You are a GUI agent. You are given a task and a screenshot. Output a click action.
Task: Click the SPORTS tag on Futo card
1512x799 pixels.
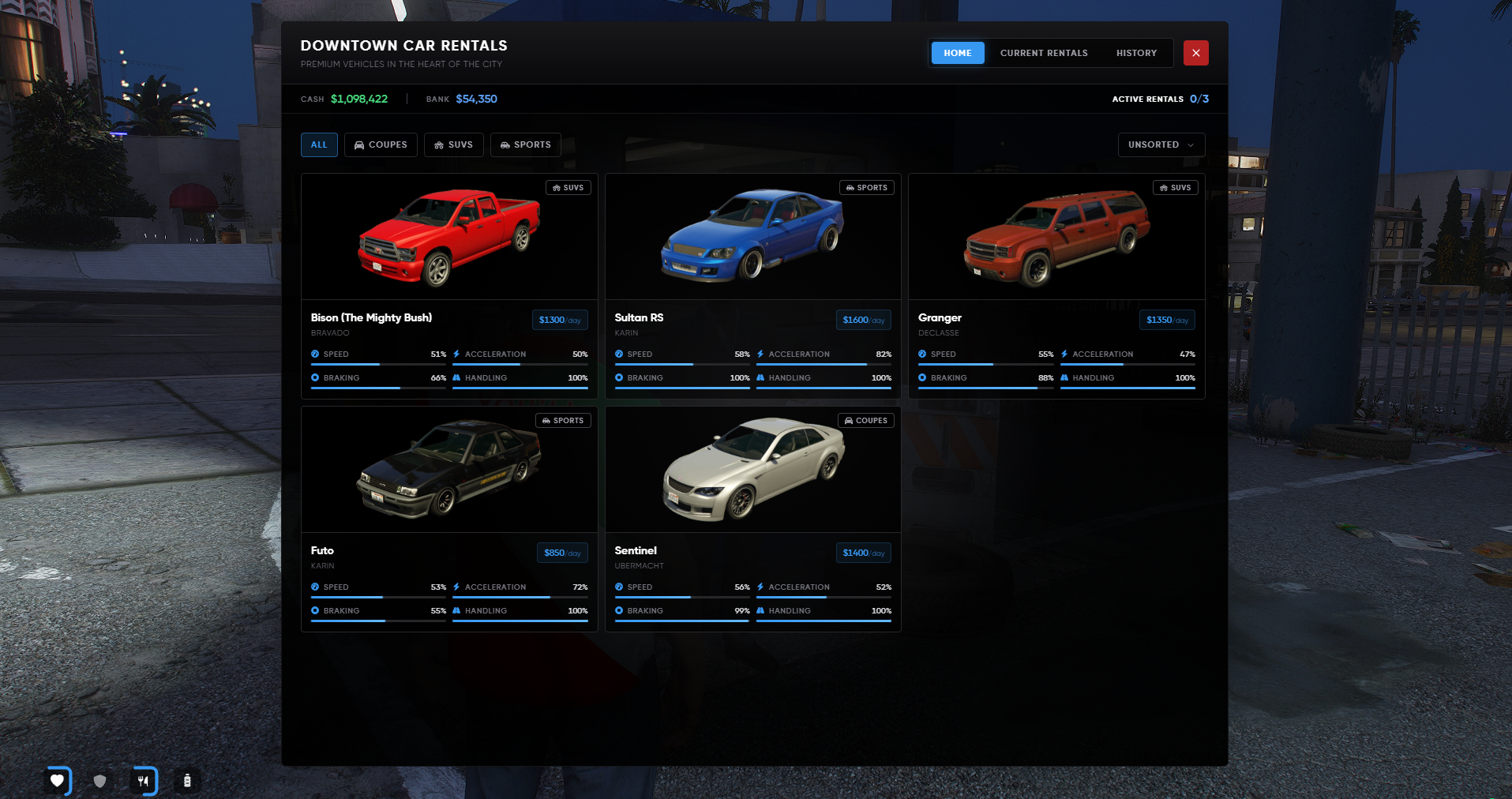pos(563,421)
